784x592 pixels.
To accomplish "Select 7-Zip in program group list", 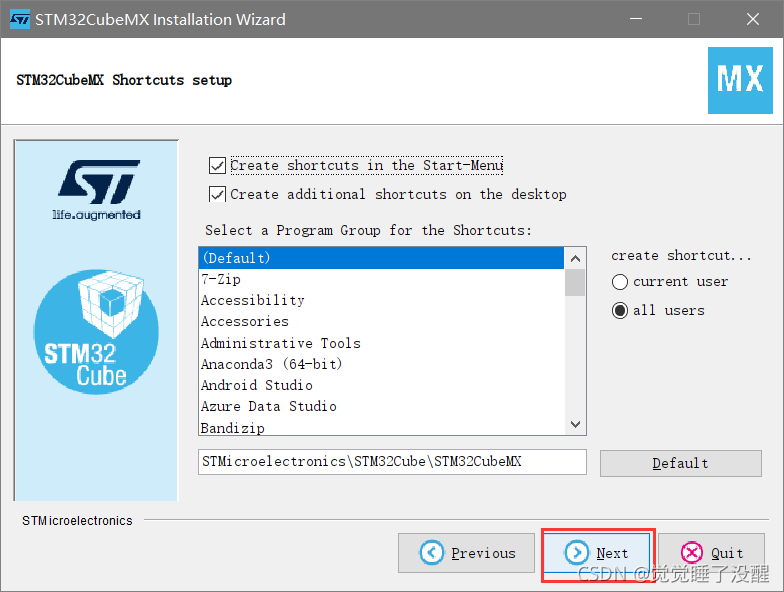I will click(x=382, y=280).
